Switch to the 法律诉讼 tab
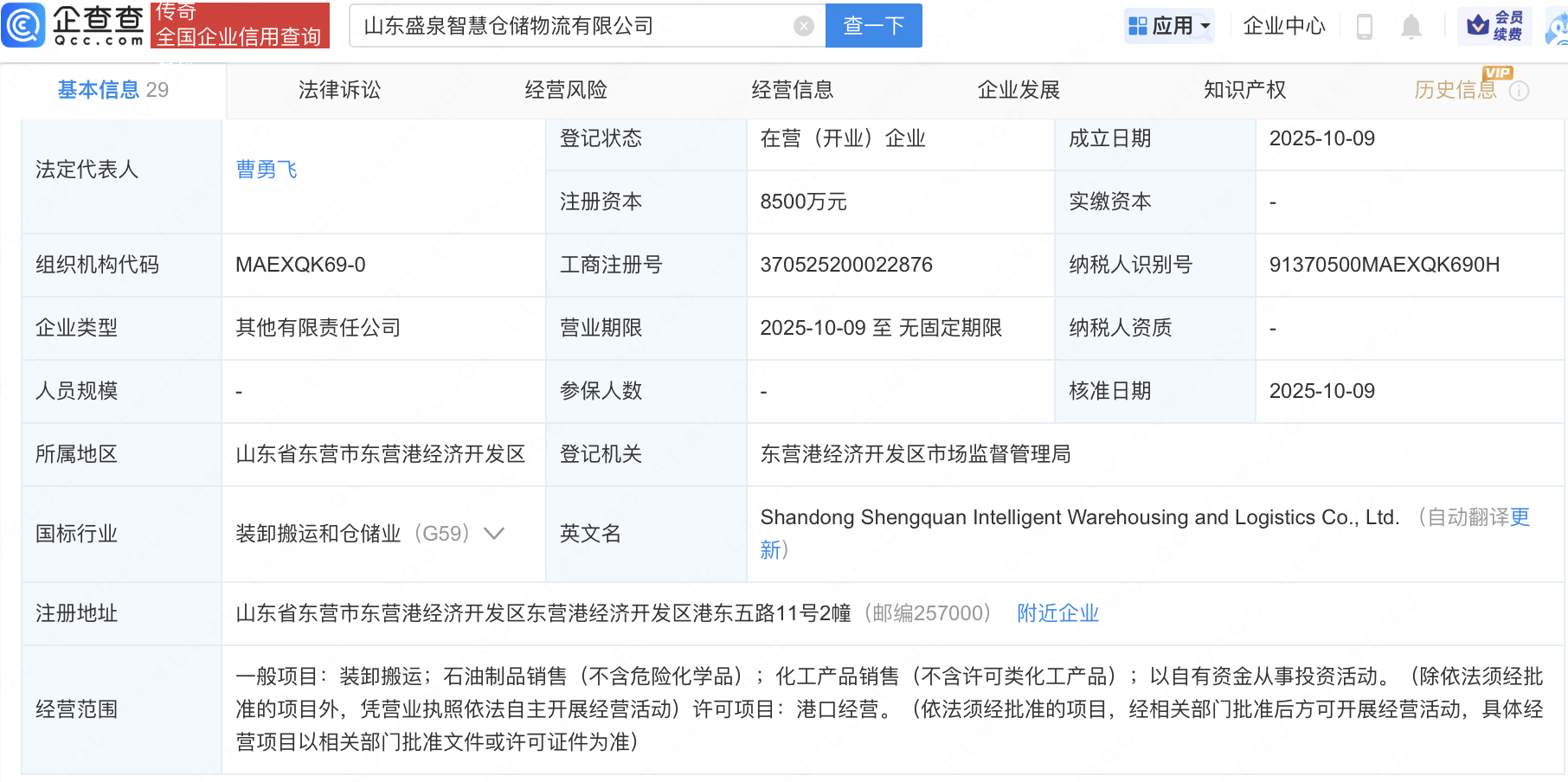This screenshot has height=782, width=1568. [339, 90]
